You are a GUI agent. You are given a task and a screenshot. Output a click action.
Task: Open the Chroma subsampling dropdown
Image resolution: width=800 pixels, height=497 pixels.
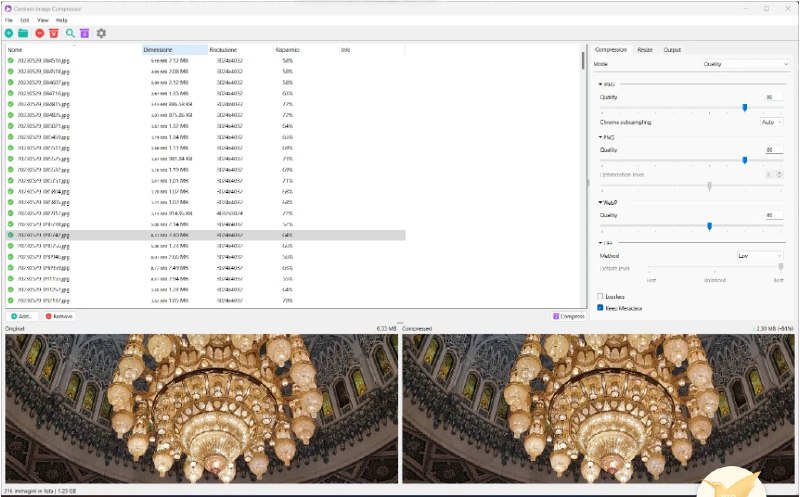pos(771,122)
